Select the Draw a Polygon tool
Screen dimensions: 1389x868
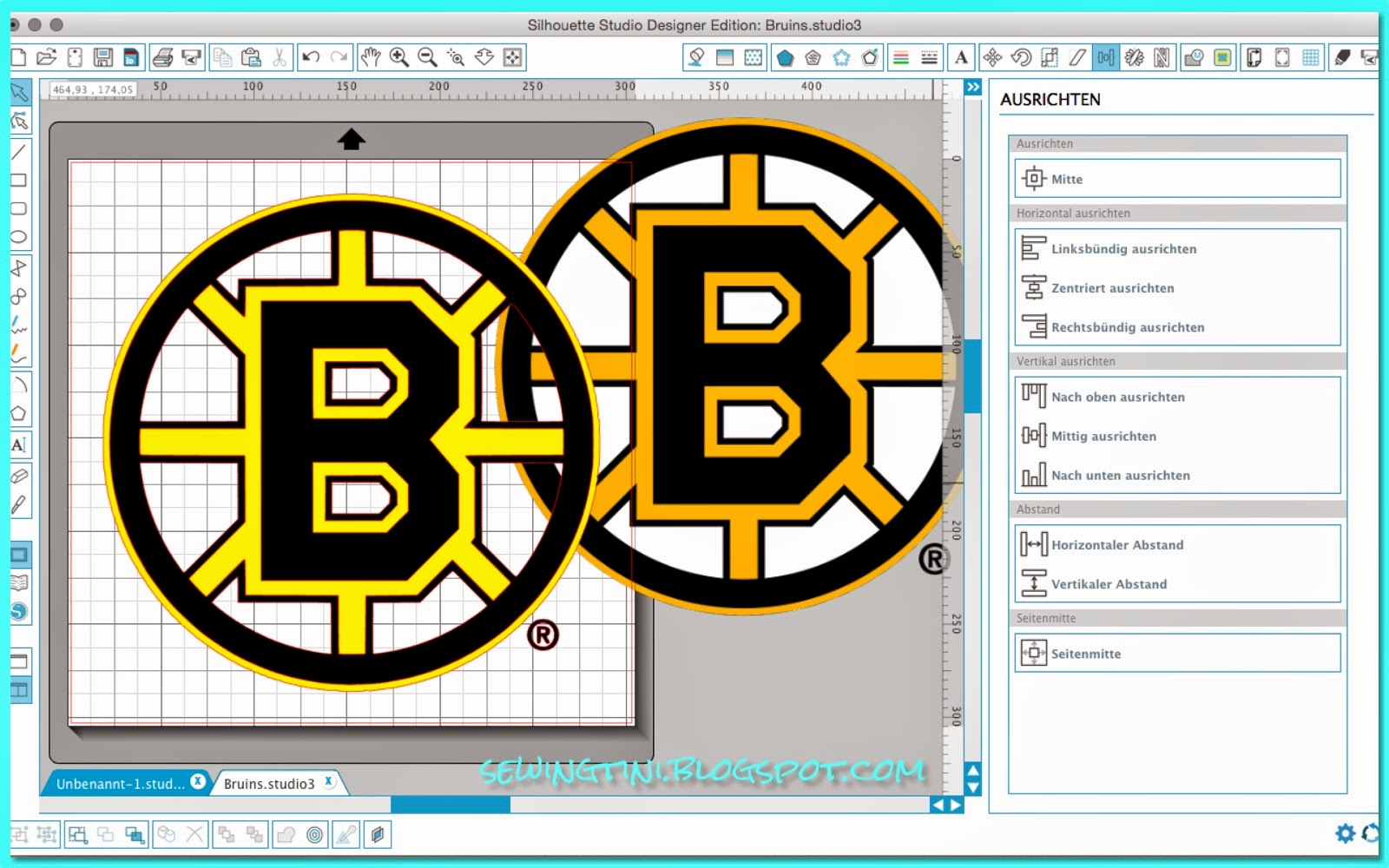pyautogui.click(x=19, y=414)
